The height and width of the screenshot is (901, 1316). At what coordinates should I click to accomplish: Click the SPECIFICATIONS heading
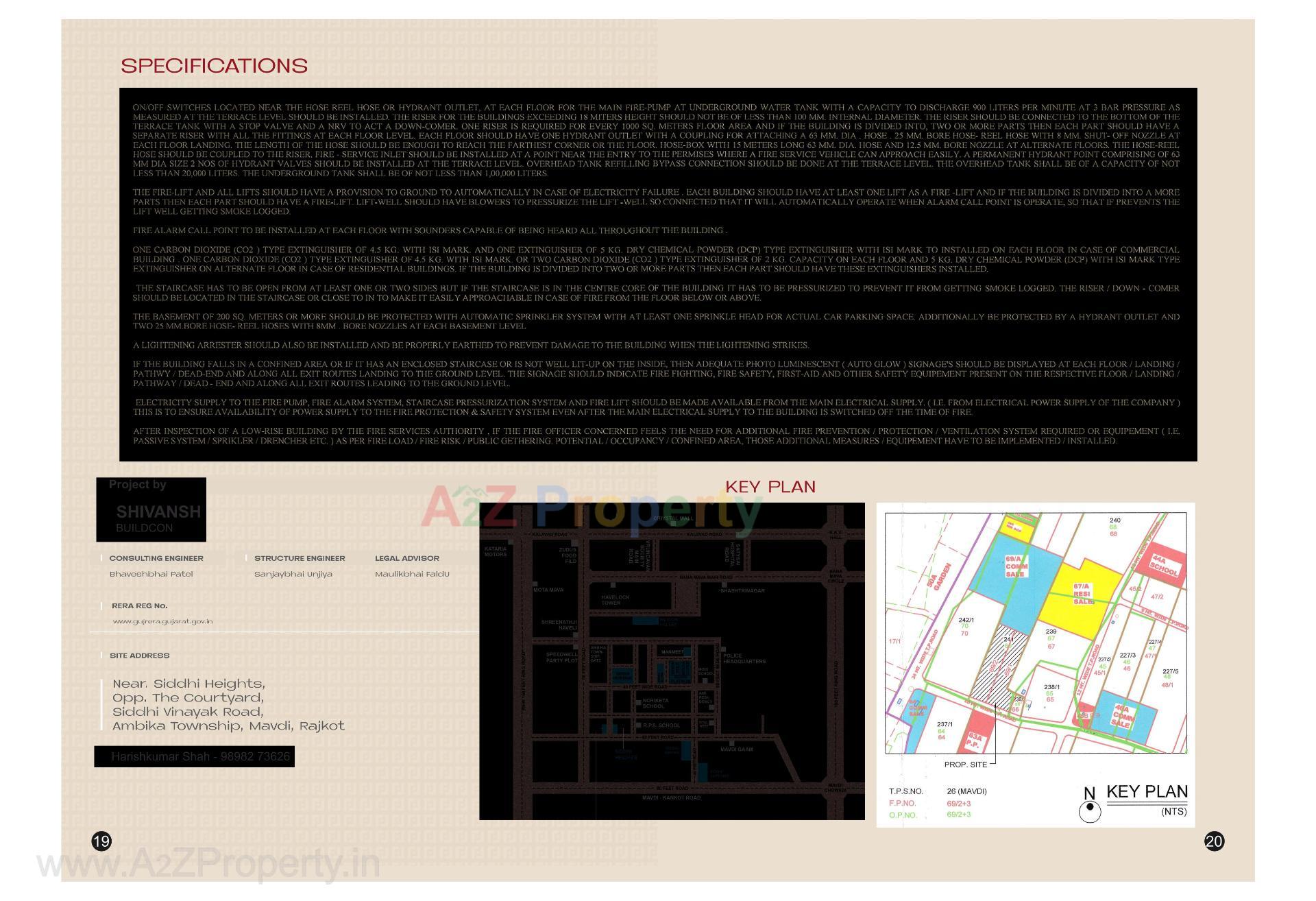214,66
